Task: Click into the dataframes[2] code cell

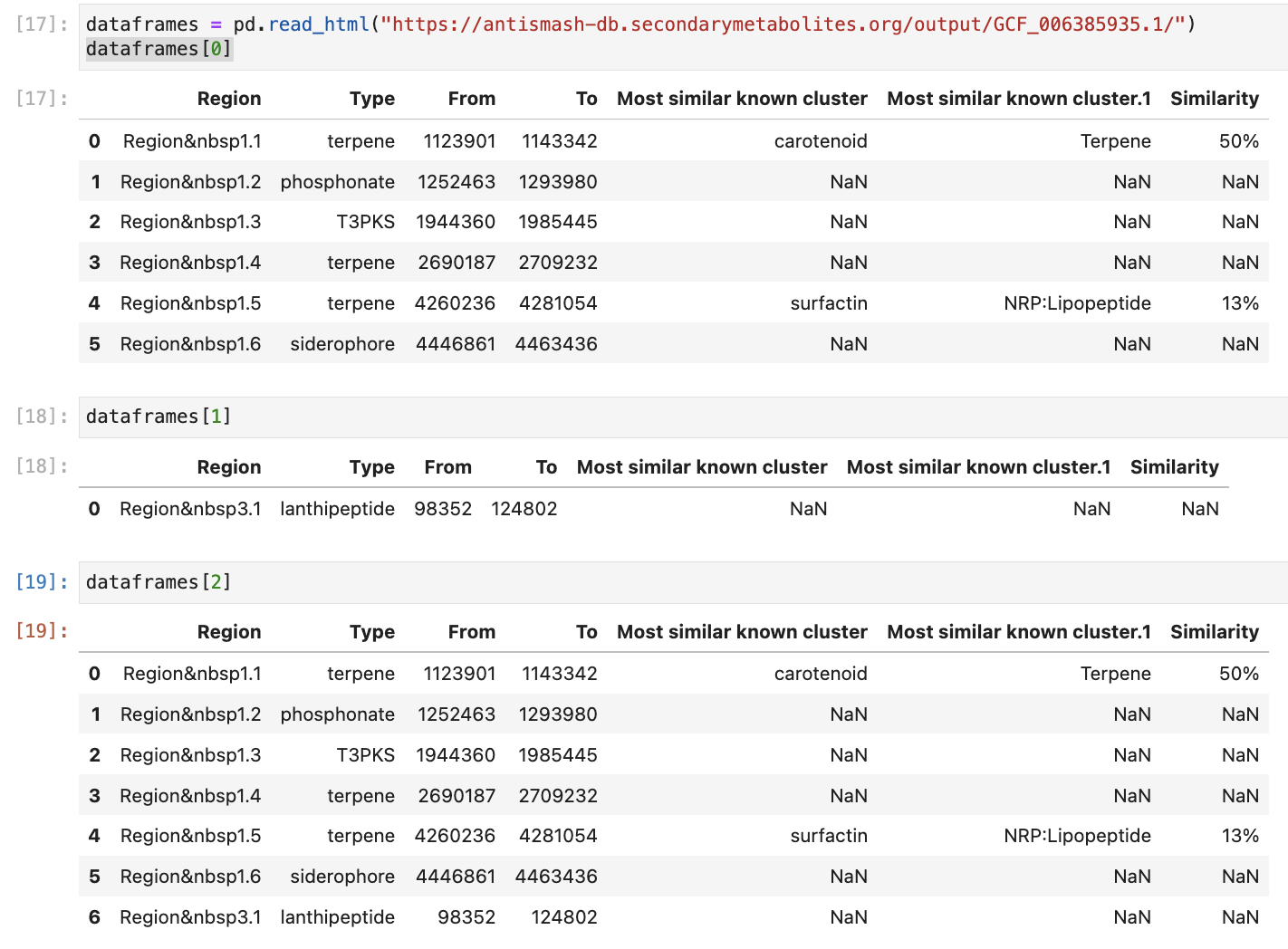Action: 683,582
